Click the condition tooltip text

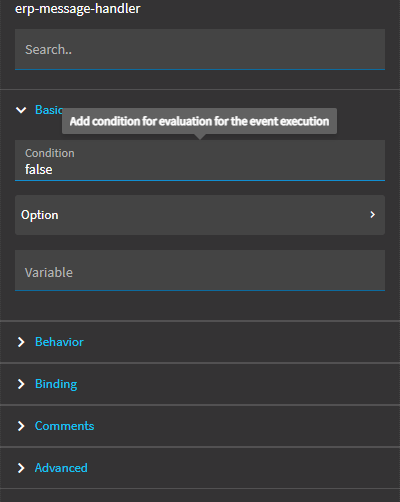click(199, 121)
